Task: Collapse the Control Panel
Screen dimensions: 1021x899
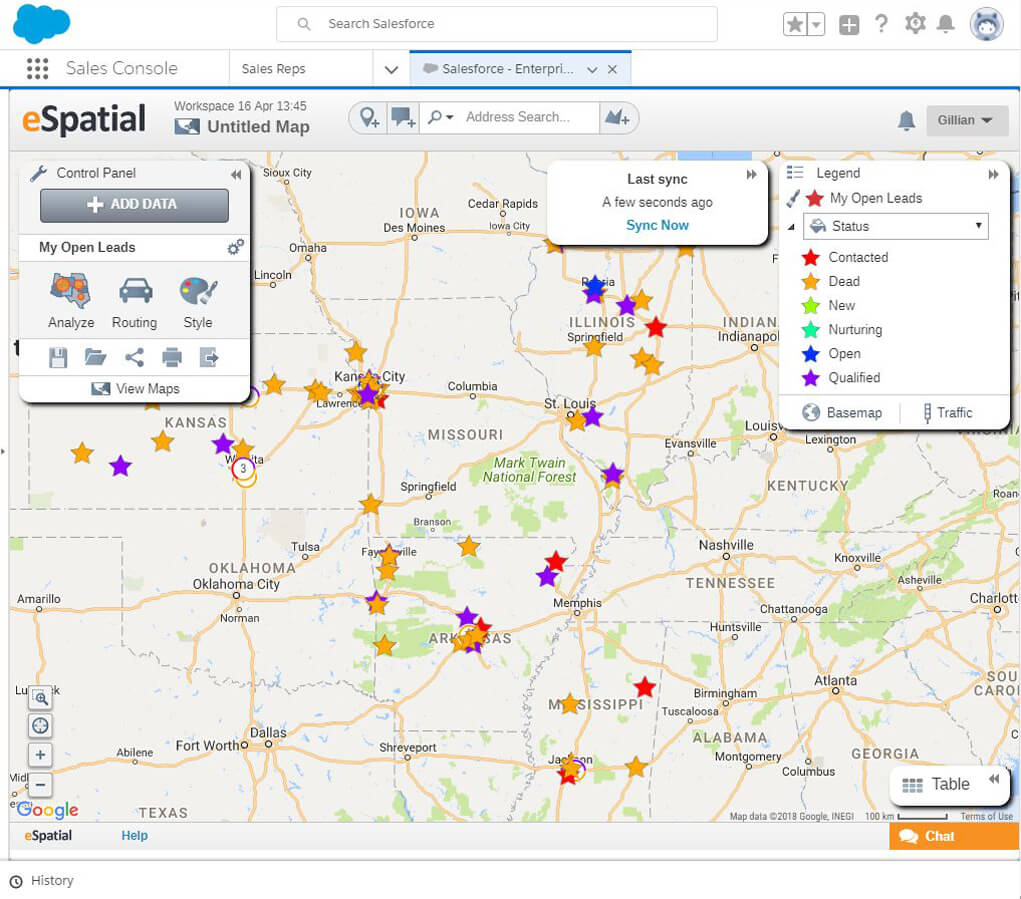Action: tap(236, 174)
